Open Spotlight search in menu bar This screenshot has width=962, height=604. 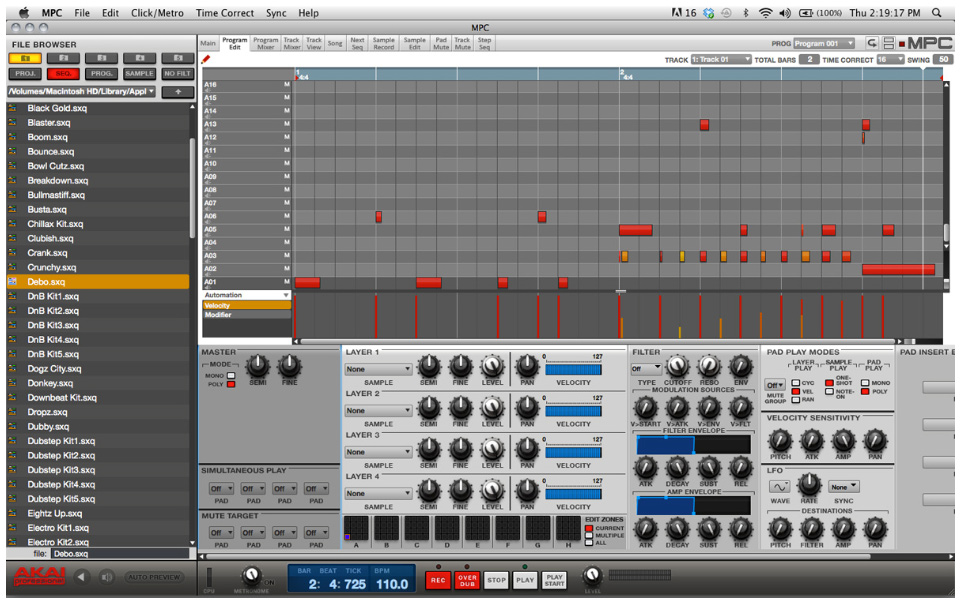pyautogui.click(x=936, y=12)
